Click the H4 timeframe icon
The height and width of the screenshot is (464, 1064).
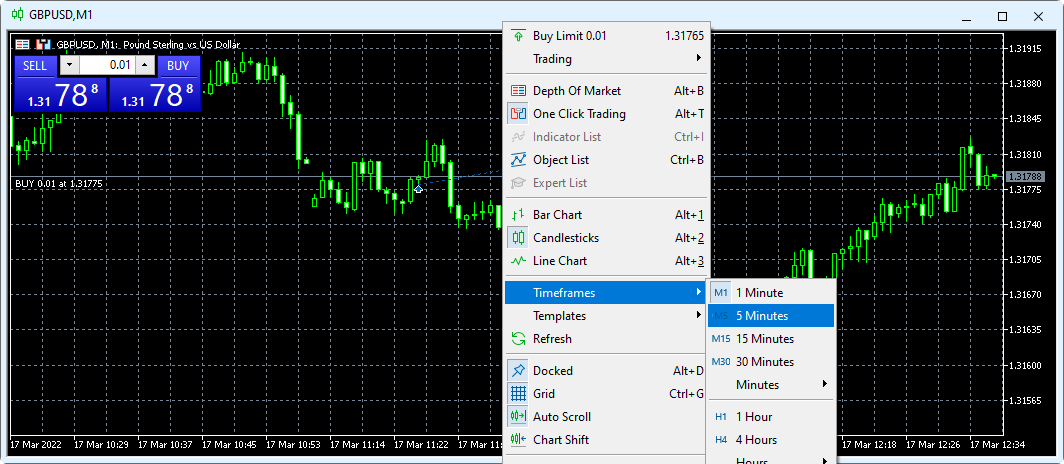(x=721, y=440)
